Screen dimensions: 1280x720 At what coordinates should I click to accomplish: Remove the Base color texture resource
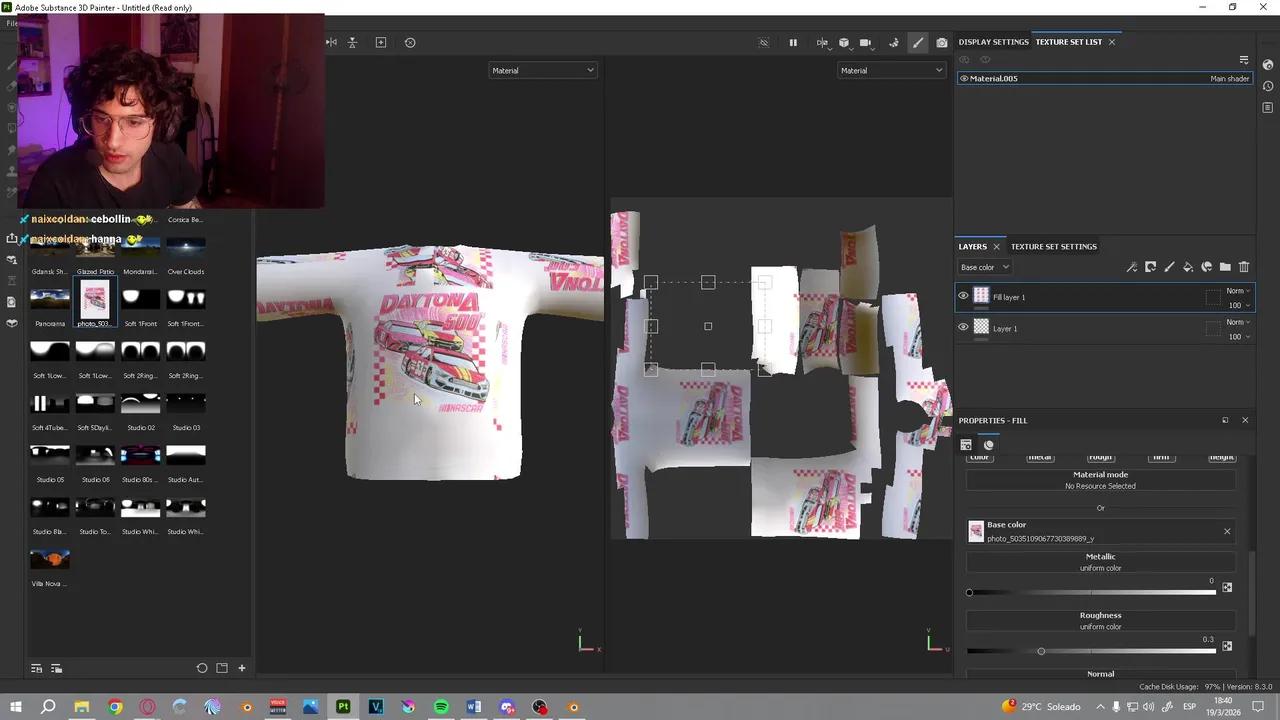pos(1227,531)
